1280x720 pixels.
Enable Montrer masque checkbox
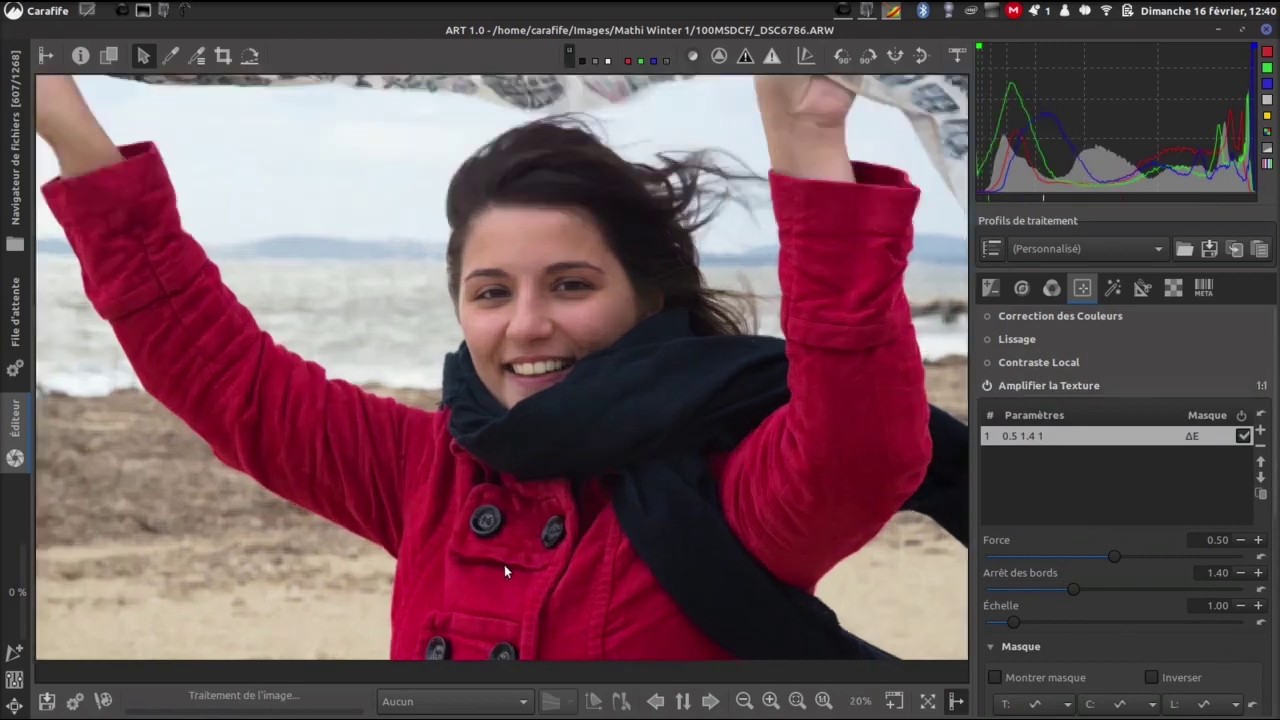tap(995, 678)
